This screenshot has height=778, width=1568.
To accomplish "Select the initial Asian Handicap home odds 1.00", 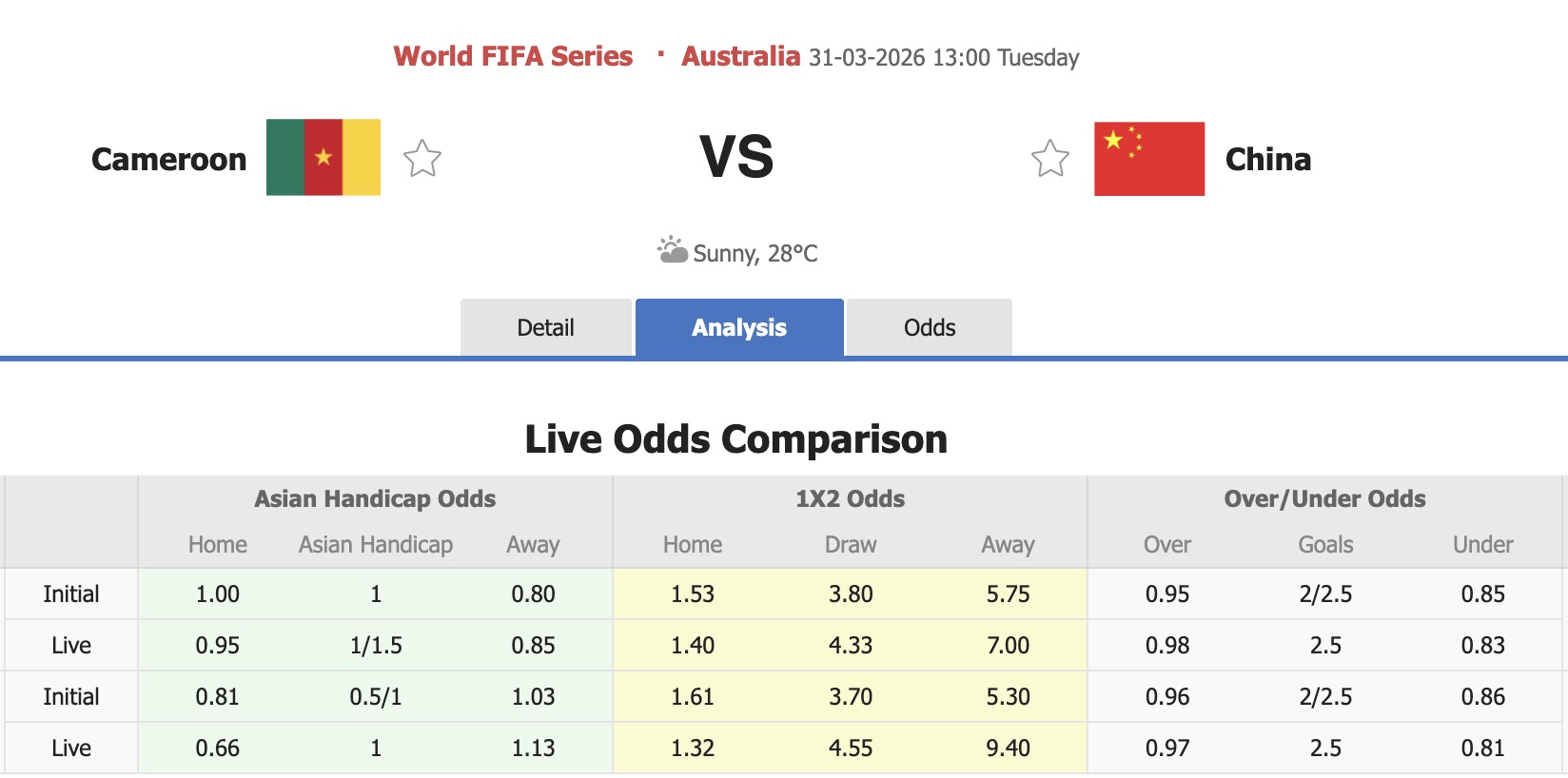I will (217, 594).
